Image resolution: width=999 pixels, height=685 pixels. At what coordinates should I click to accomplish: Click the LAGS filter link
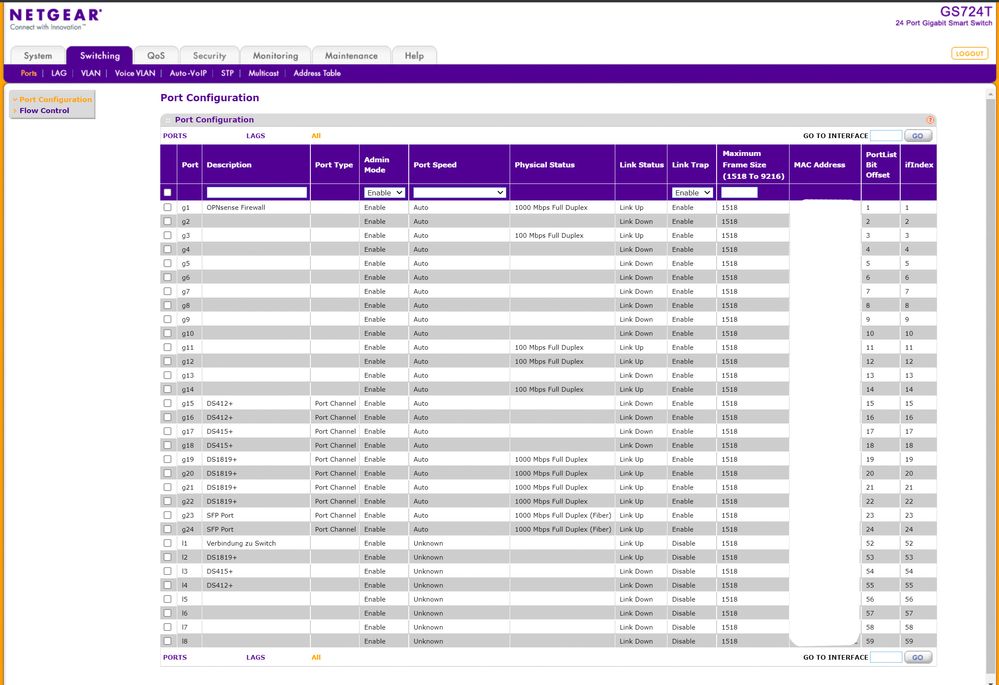255,135
